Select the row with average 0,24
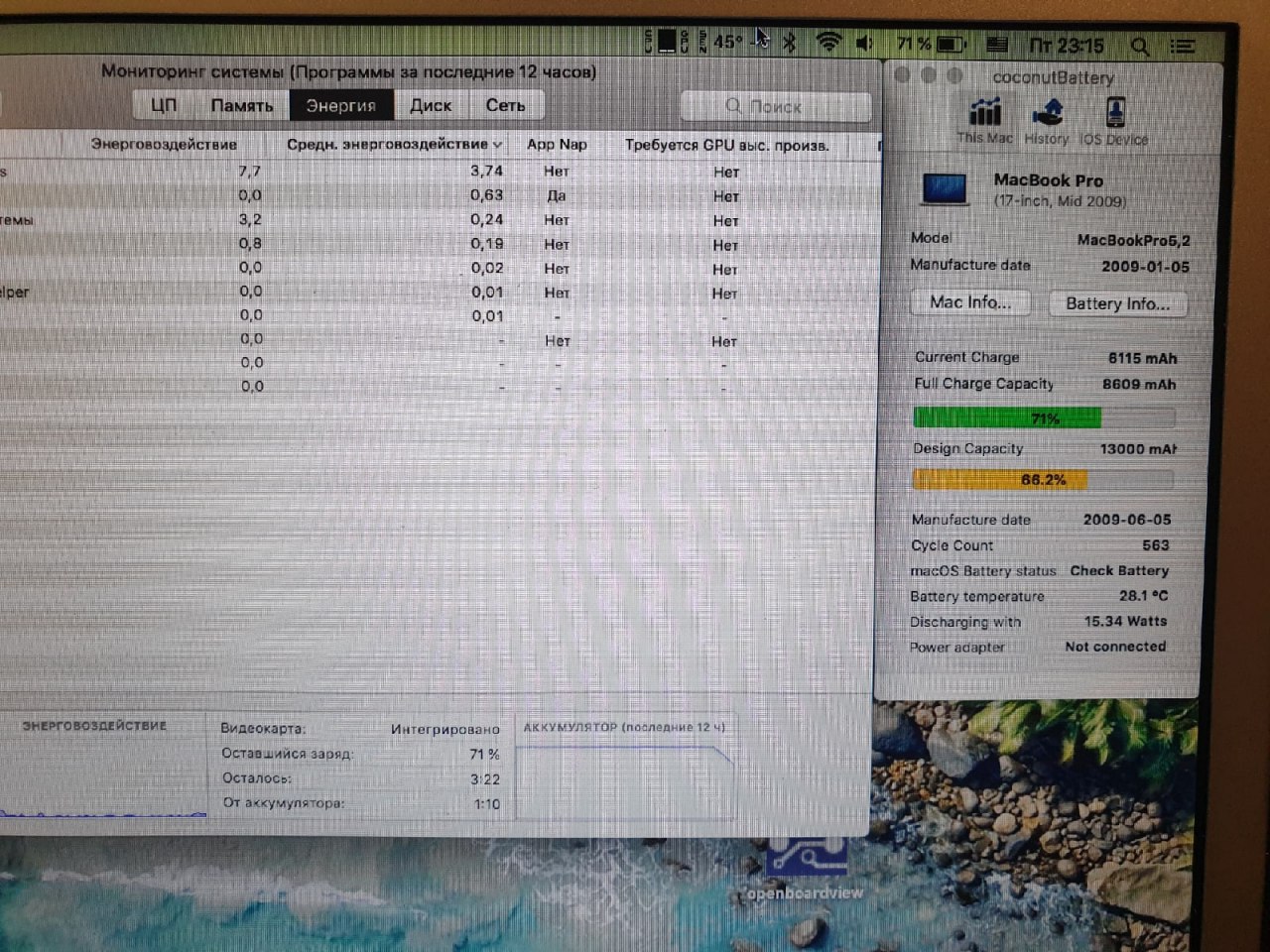This screenshot has height=952, width=1270. 441,219
